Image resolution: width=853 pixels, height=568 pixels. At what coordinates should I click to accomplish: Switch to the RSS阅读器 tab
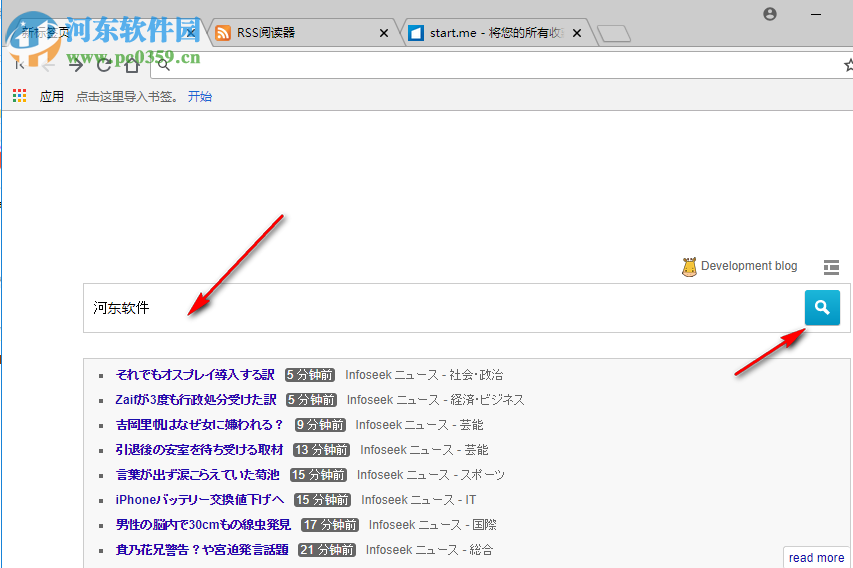(305, 33)
